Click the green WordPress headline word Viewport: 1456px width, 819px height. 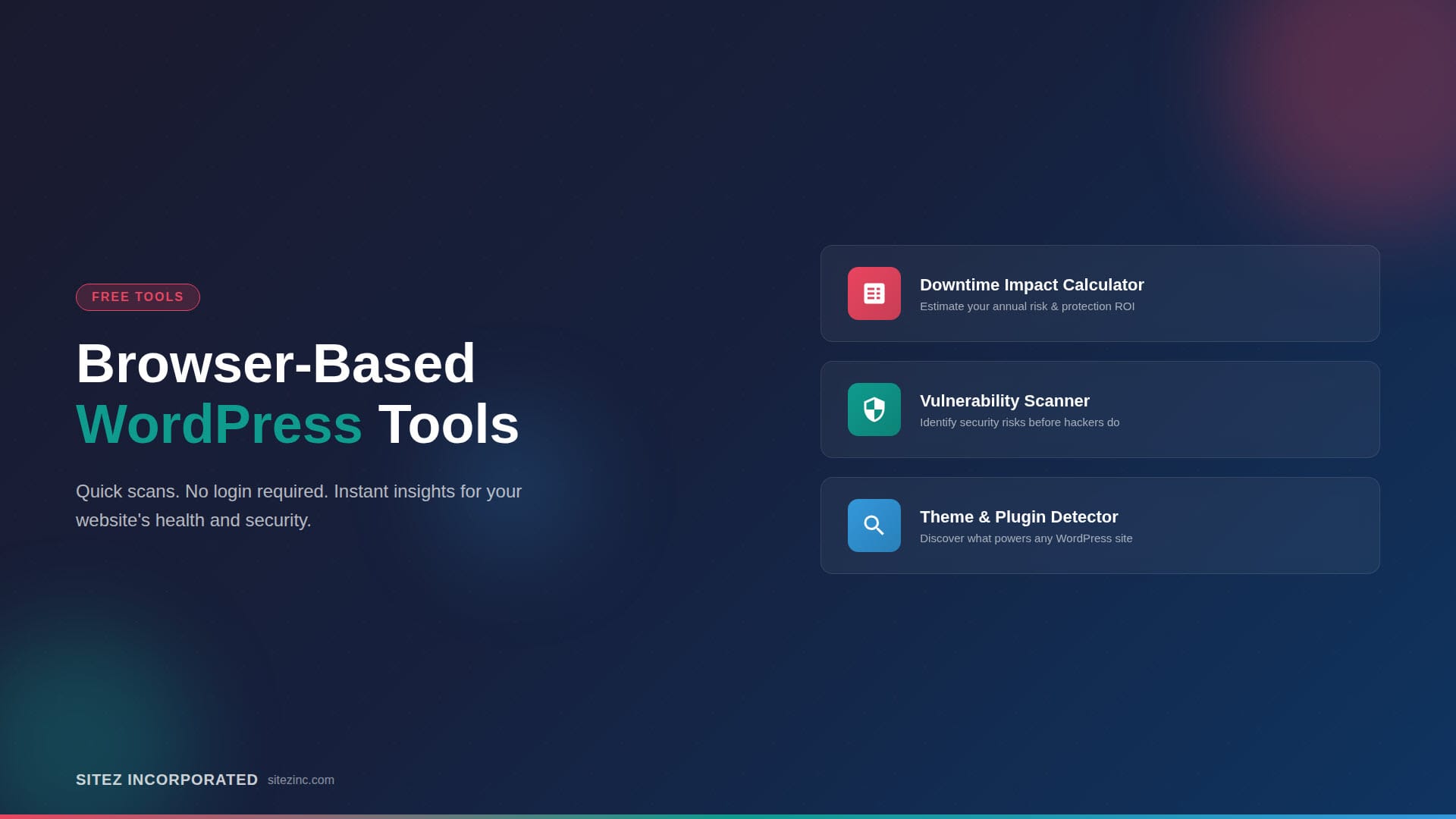click(219, 424)
